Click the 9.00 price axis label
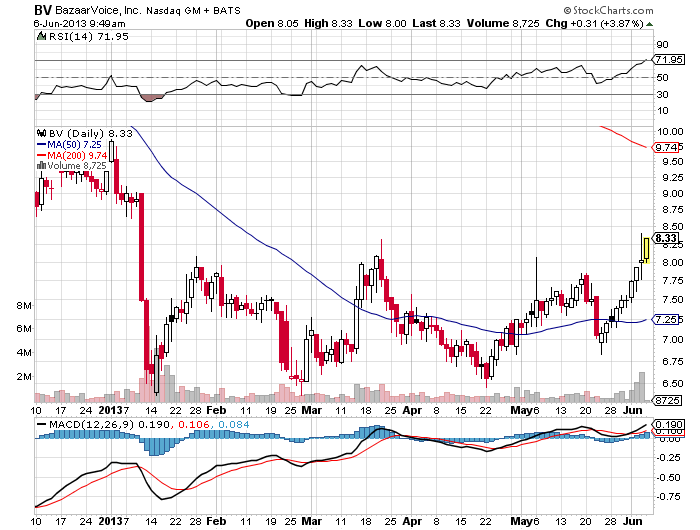Screen dimensions: 700x530 pos(673,194)
